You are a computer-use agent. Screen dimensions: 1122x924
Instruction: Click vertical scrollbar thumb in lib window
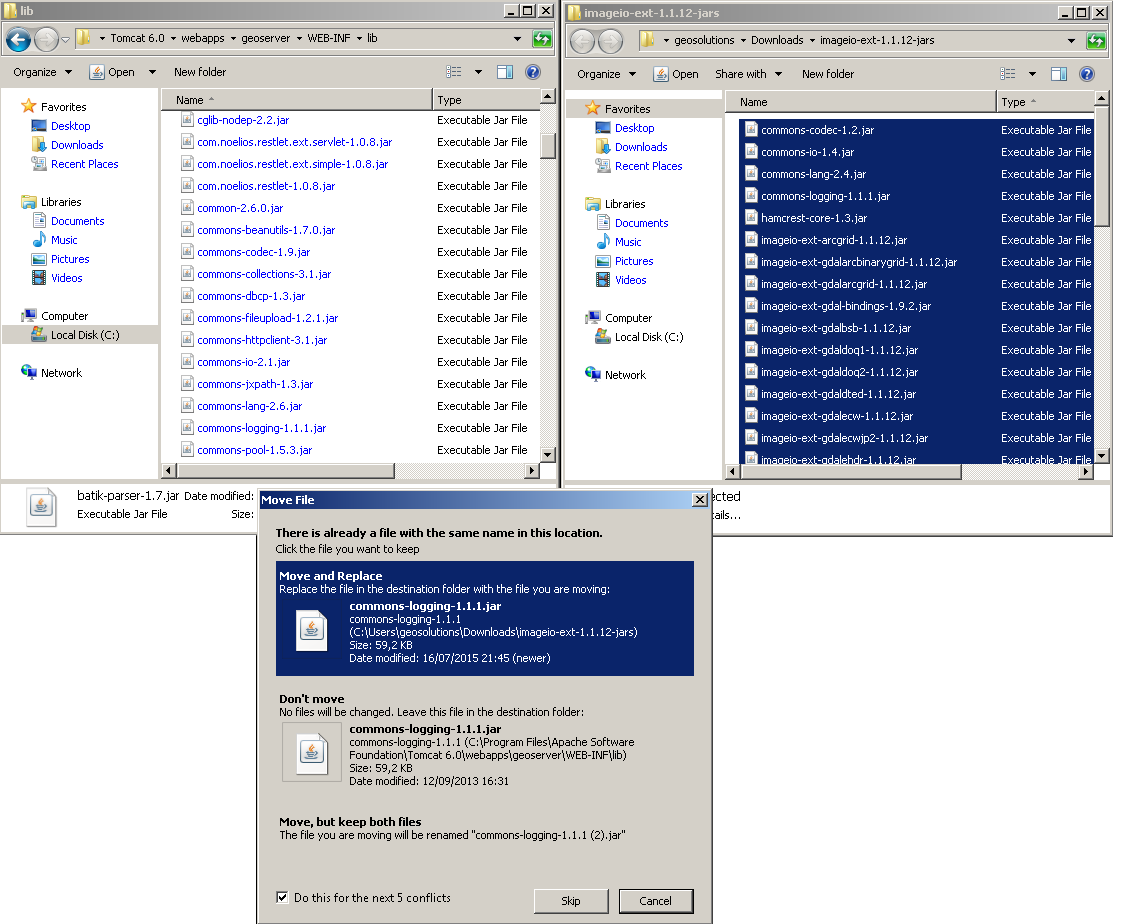(x=548, y=146)
